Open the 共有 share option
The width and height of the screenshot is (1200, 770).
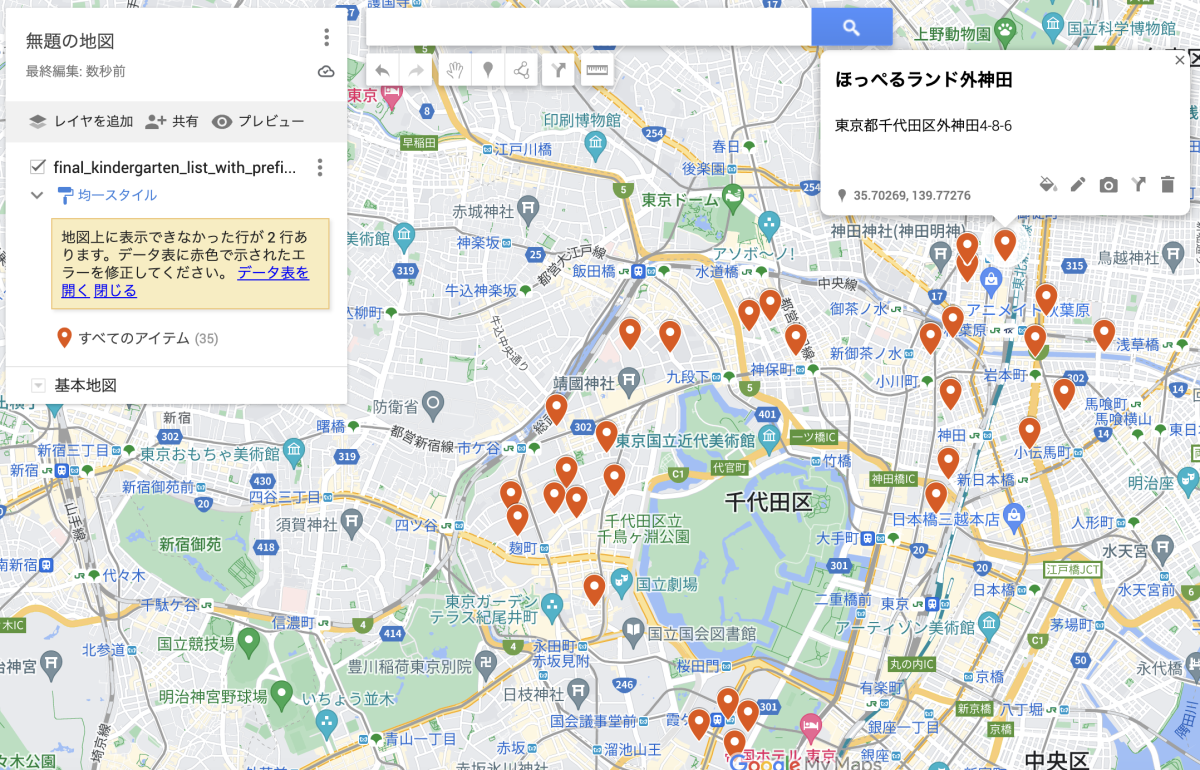pos(172,121)
